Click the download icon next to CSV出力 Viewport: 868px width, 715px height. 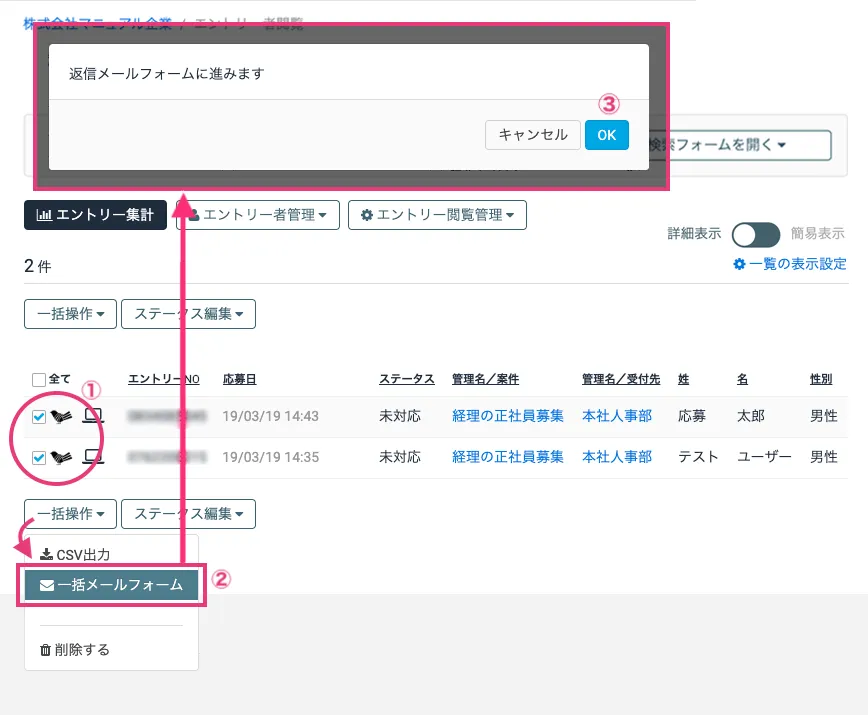coord(46,554)
